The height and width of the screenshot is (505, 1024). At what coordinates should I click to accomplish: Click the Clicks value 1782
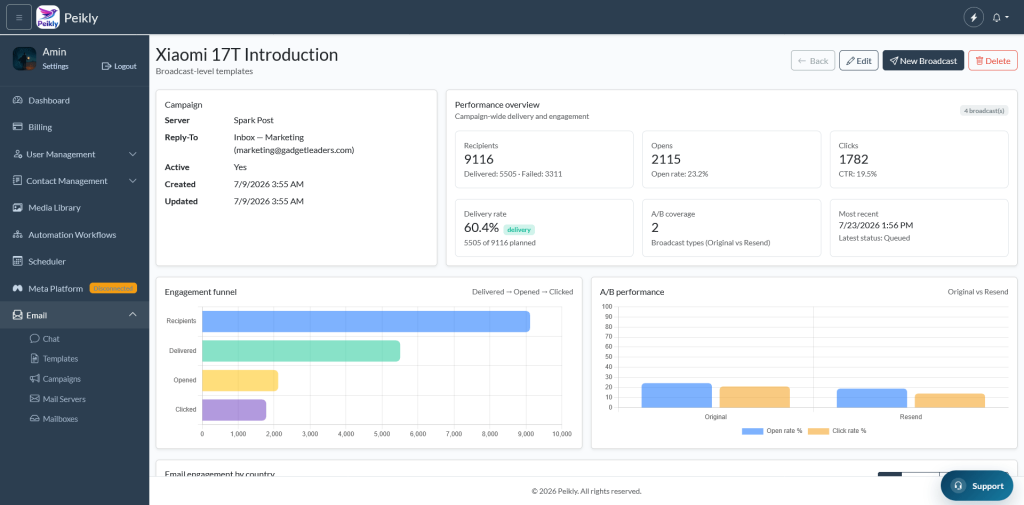[x=854, y=159]
